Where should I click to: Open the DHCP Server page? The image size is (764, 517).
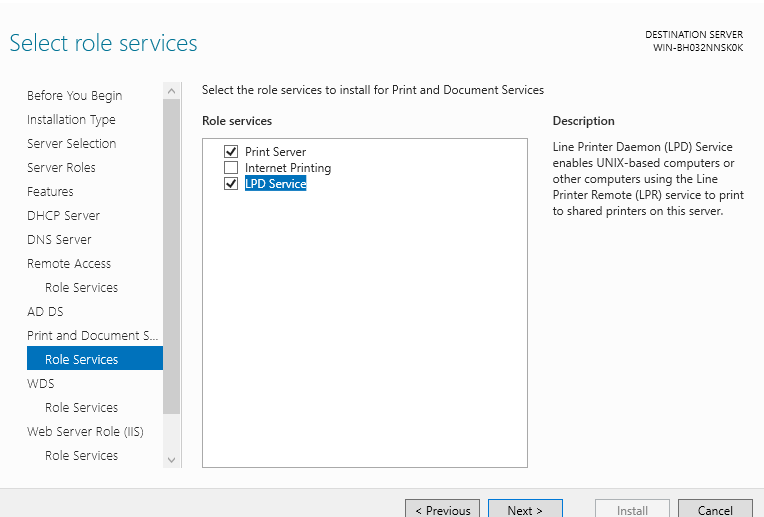pyautogui.click(x=63, y=216)
